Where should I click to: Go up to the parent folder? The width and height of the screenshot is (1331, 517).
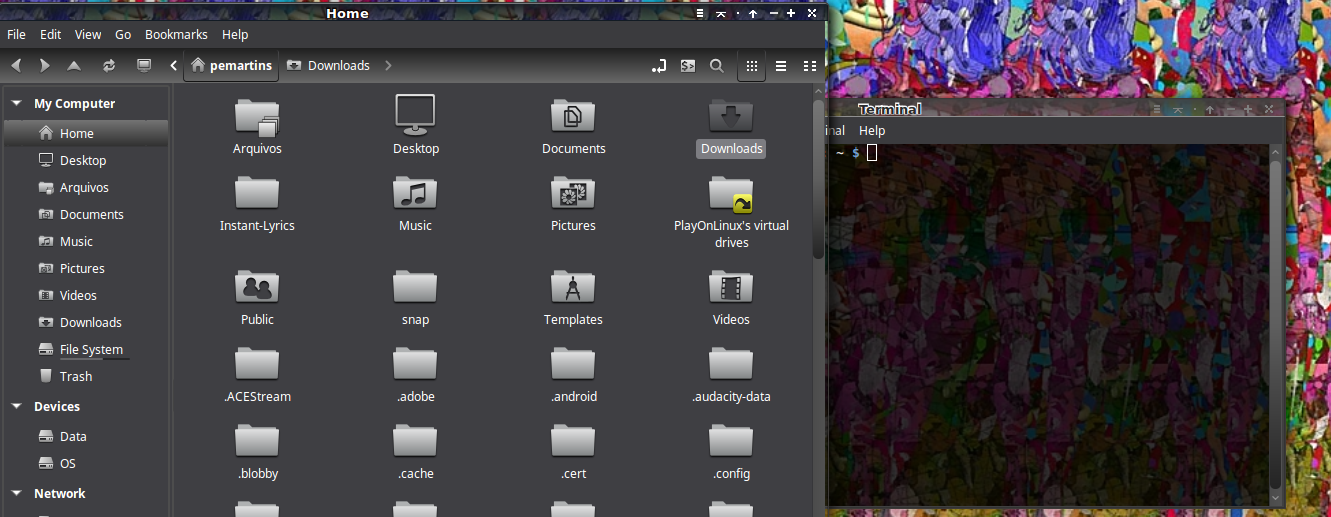point(74,66)
